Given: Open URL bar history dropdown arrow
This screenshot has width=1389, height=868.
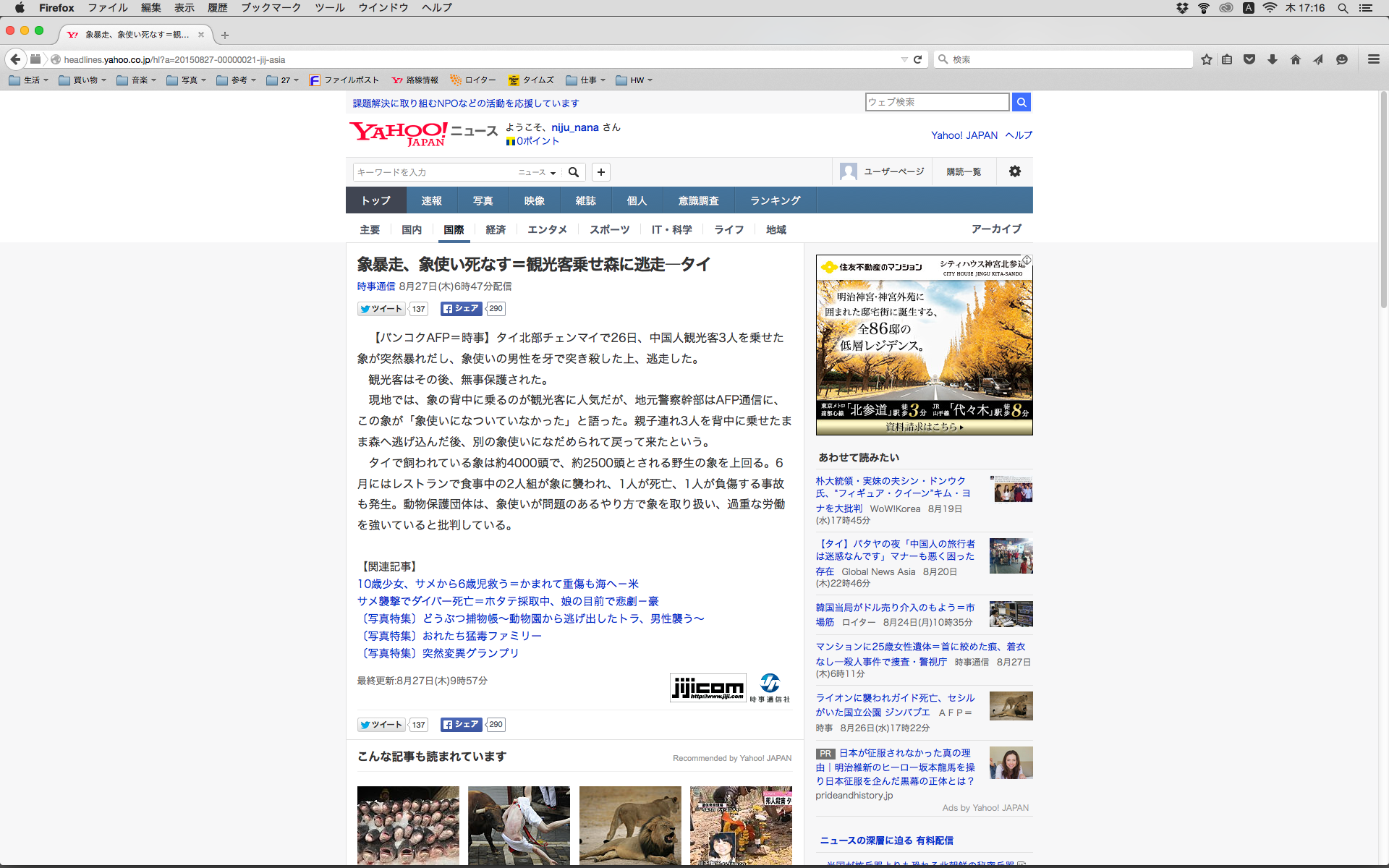Looking at the screenshot, I should pos(904,59).
